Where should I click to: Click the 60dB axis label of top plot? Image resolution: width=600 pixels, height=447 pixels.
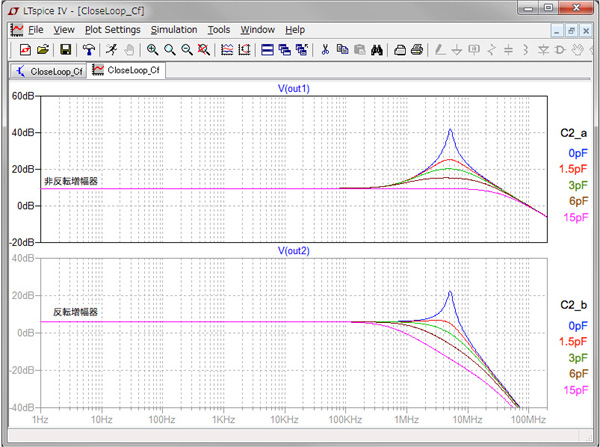pos(24,96)
